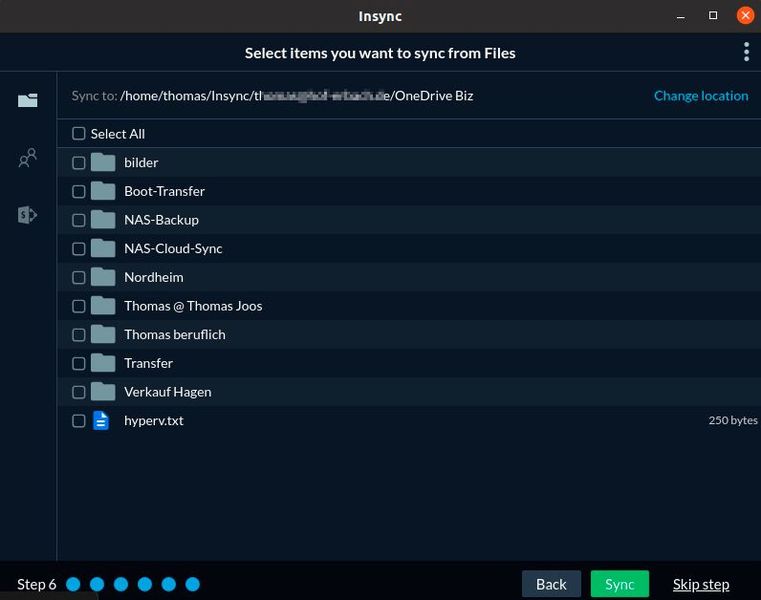Select the Thomas beruflich folder name

175,334
